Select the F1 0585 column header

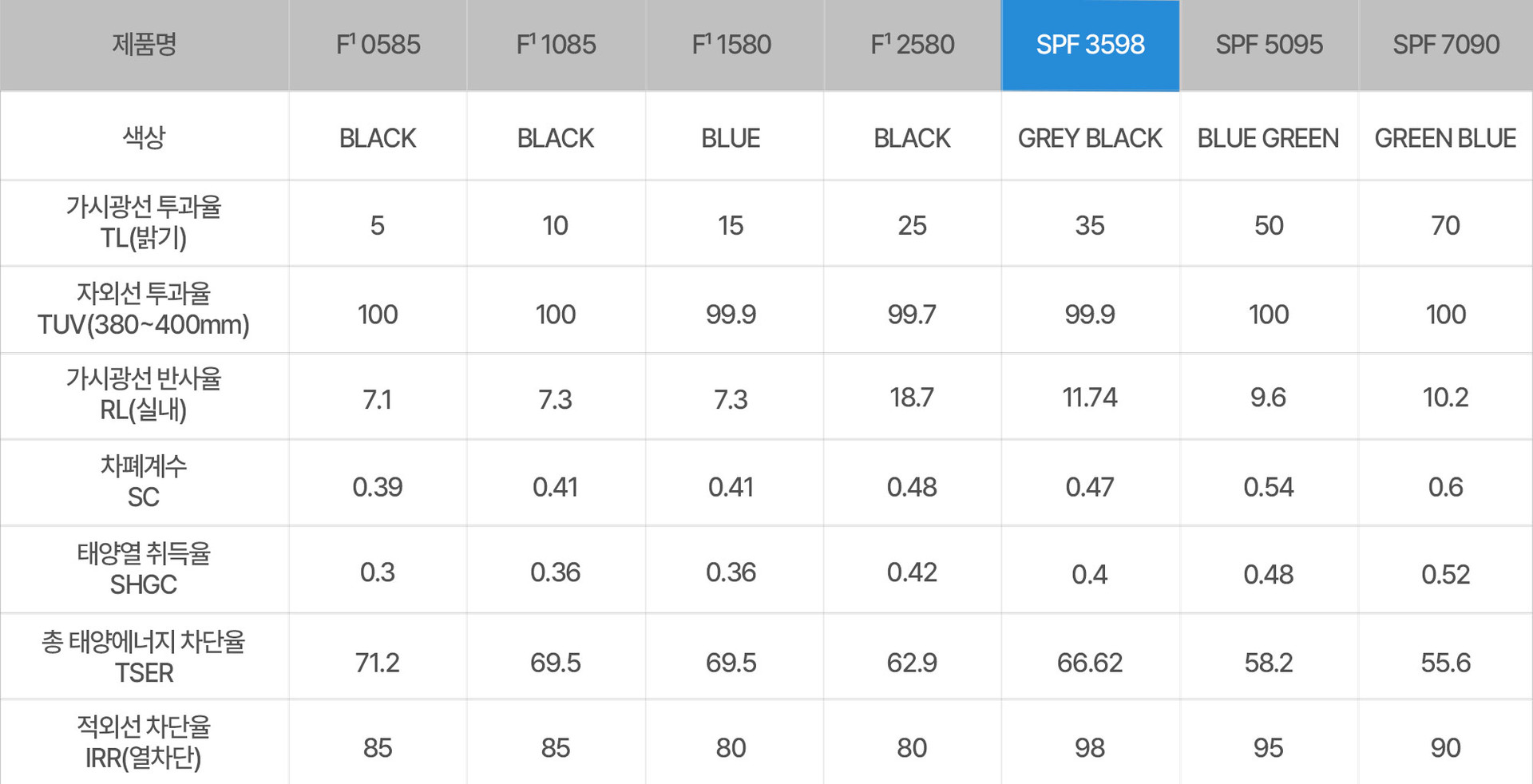pyautogui.click(x=378, y=45)
